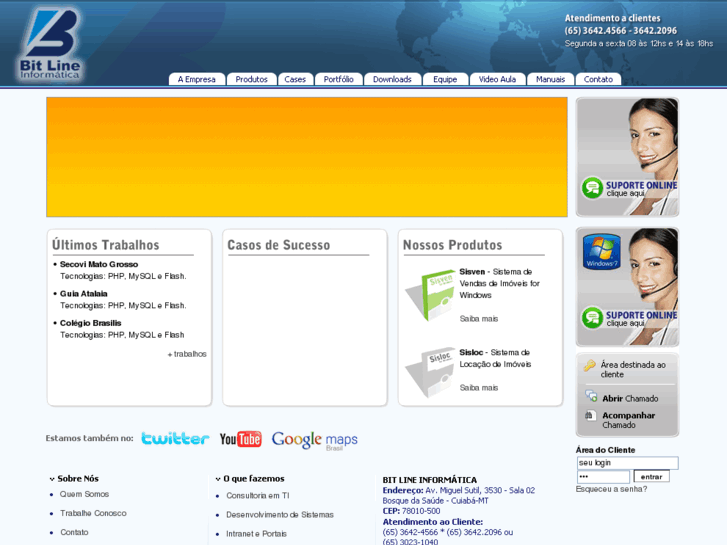
Task: Go to the Contato tab
Action: (598, 79)
